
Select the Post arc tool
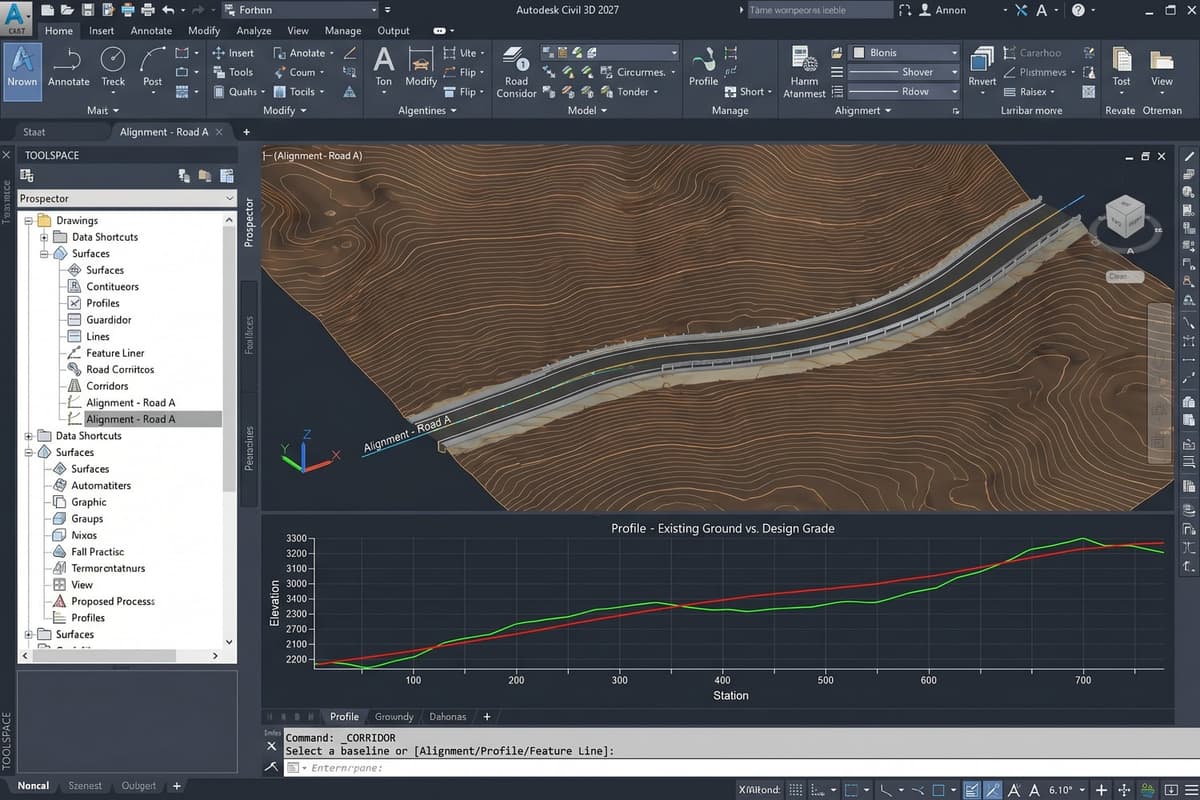(x=152, y=67)
